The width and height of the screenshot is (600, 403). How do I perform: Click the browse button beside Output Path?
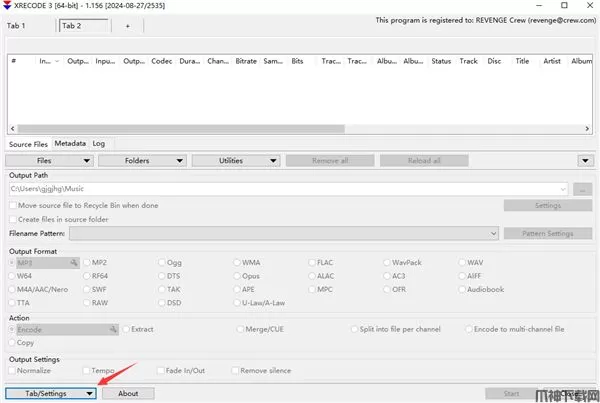click(584, 188)
